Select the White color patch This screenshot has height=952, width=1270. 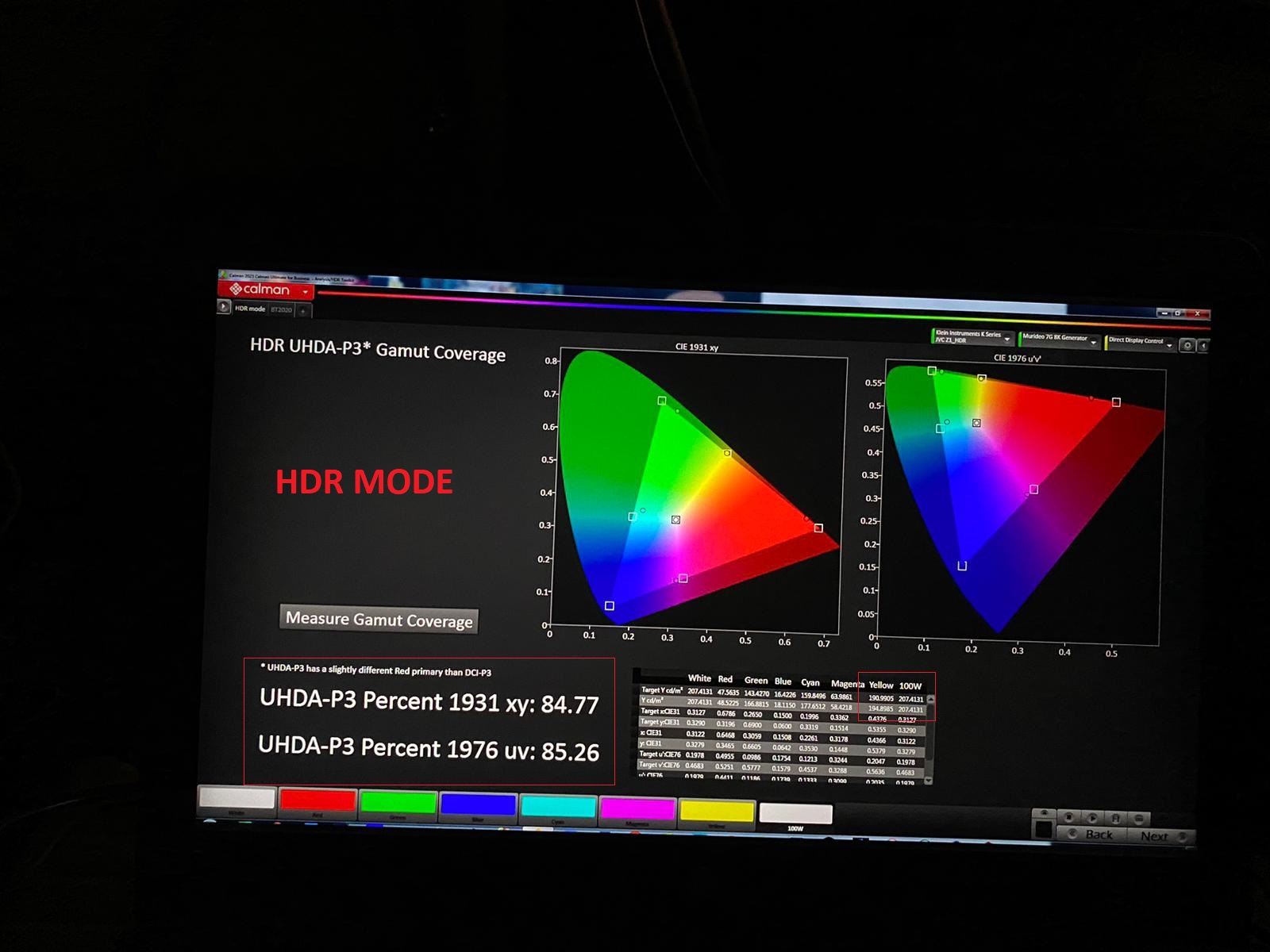pyautogui.click(x=237, y=800)
